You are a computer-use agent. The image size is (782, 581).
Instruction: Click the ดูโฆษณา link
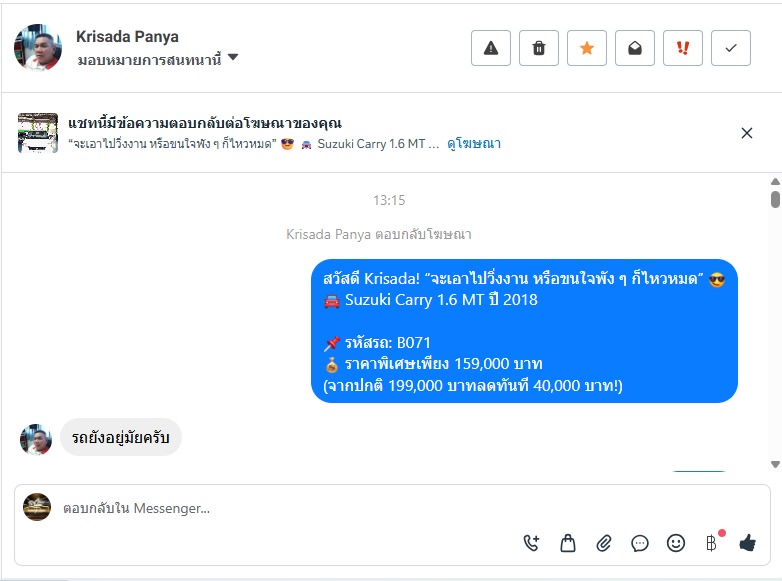point(474,144)
